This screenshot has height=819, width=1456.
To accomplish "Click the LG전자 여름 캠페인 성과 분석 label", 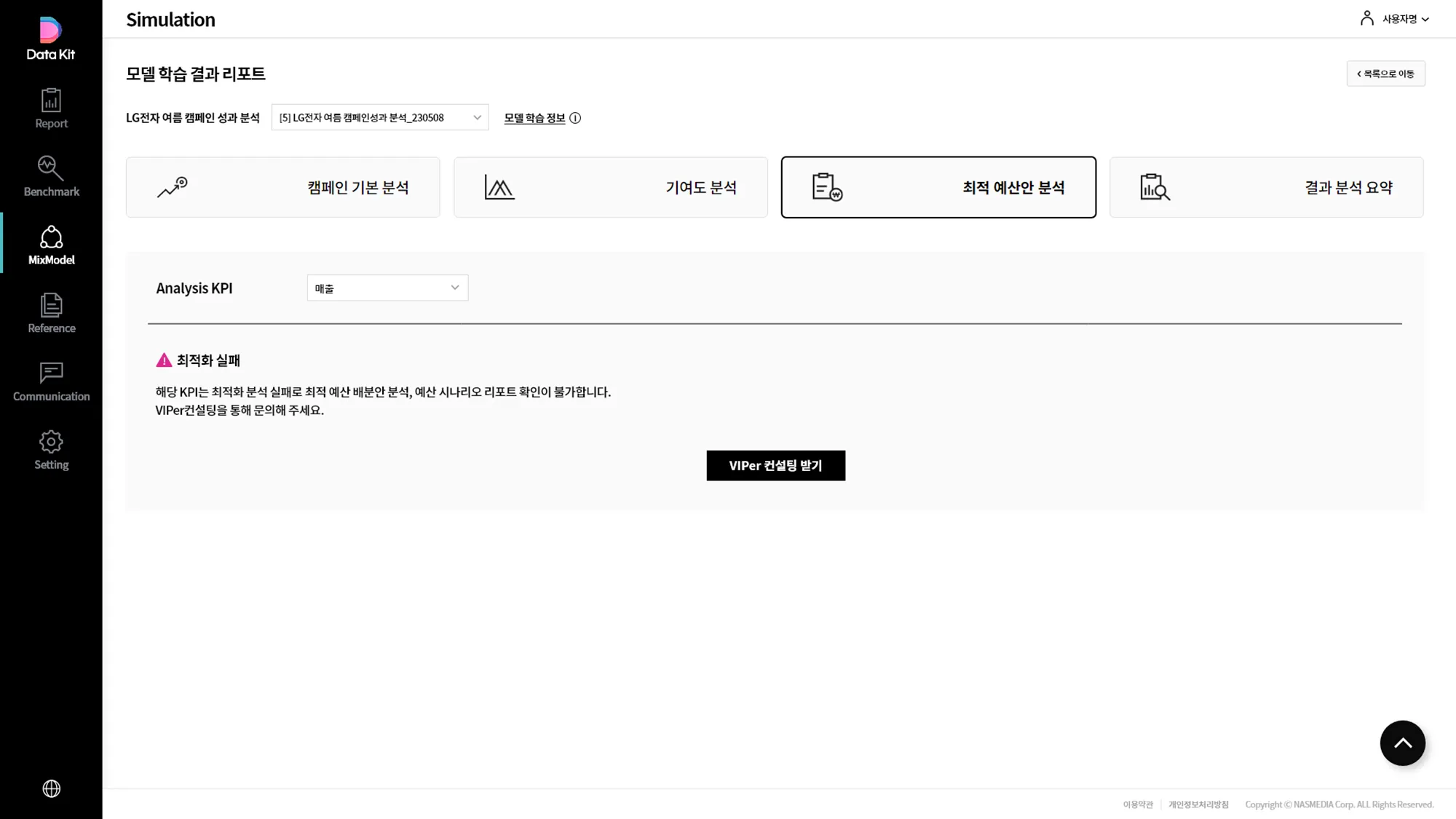I will [193, 118].
